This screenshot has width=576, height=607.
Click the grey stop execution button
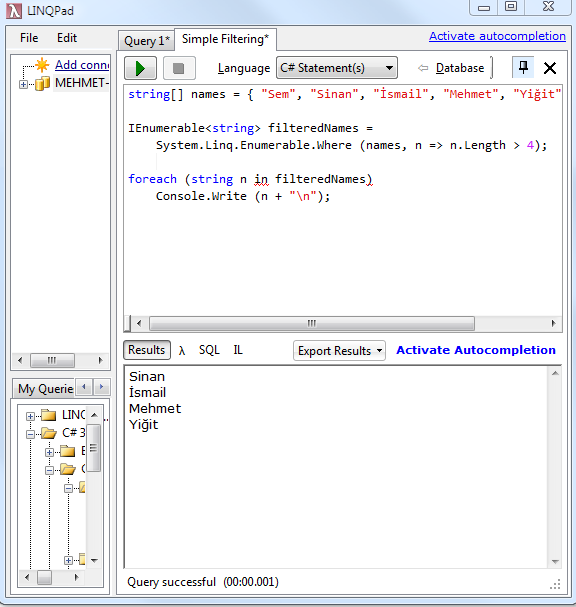pyautogui.click(x=179, y=69)
